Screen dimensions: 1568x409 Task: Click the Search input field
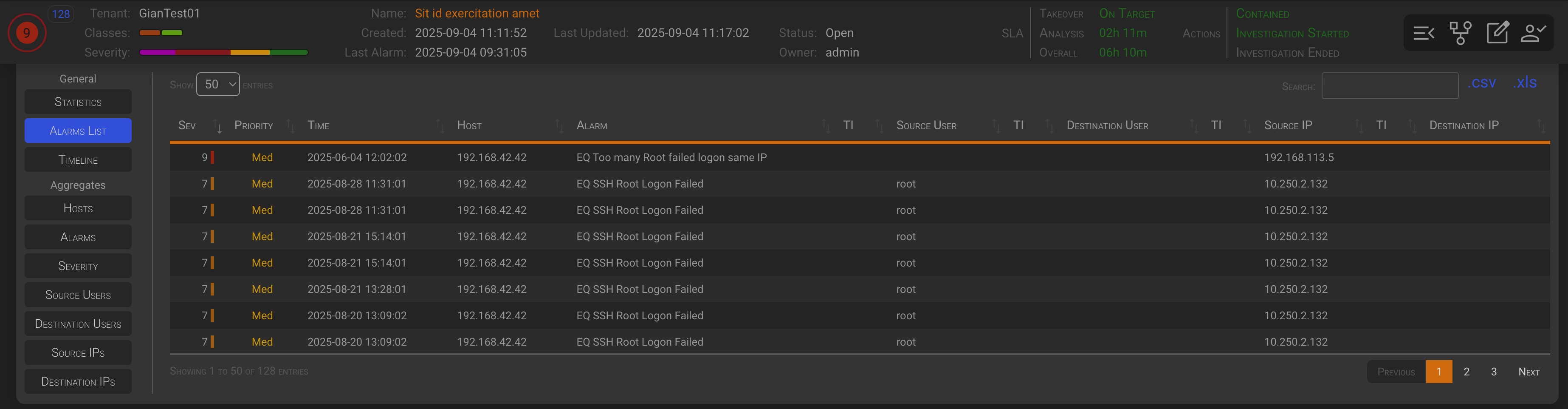(1390, 86)
